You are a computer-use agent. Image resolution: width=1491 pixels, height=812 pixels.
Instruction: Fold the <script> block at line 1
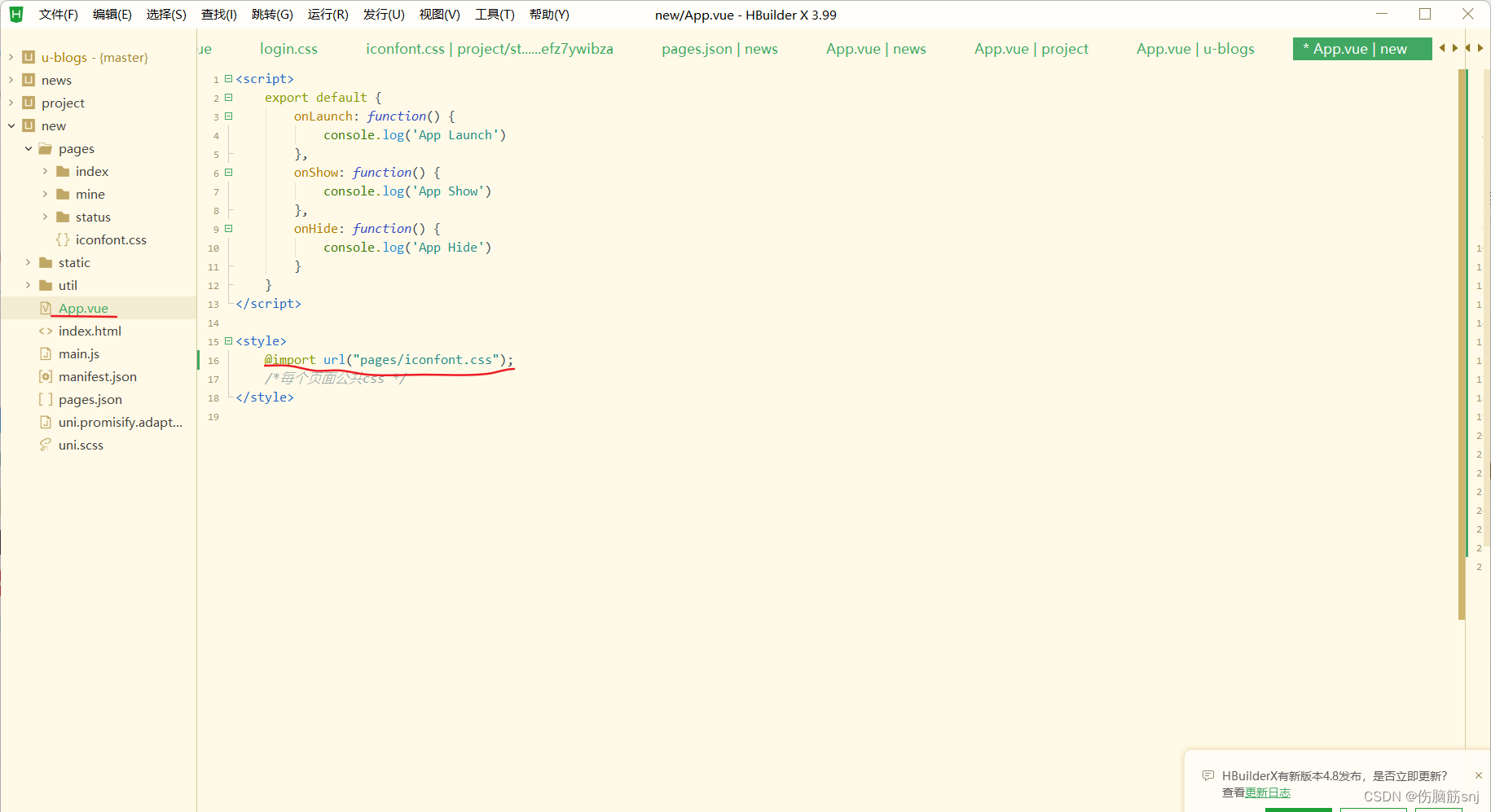229,79
